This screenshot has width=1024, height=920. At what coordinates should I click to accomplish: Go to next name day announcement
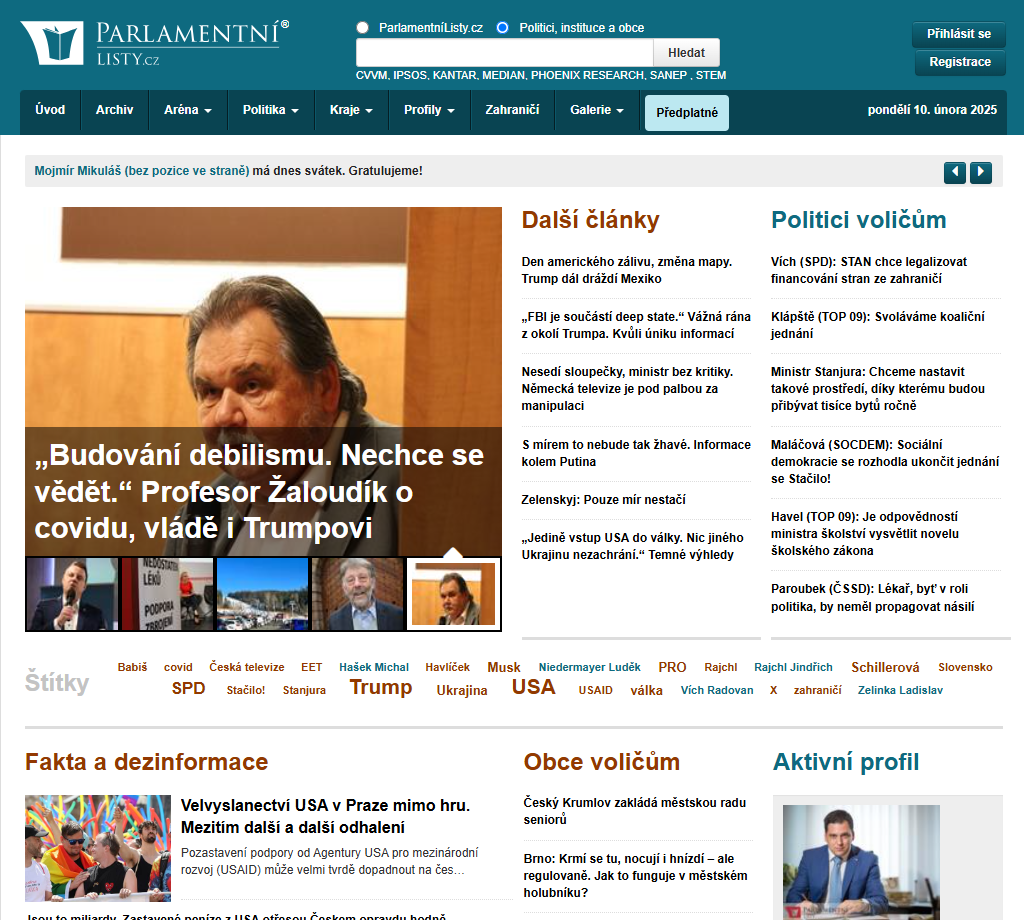click(981, 172)
